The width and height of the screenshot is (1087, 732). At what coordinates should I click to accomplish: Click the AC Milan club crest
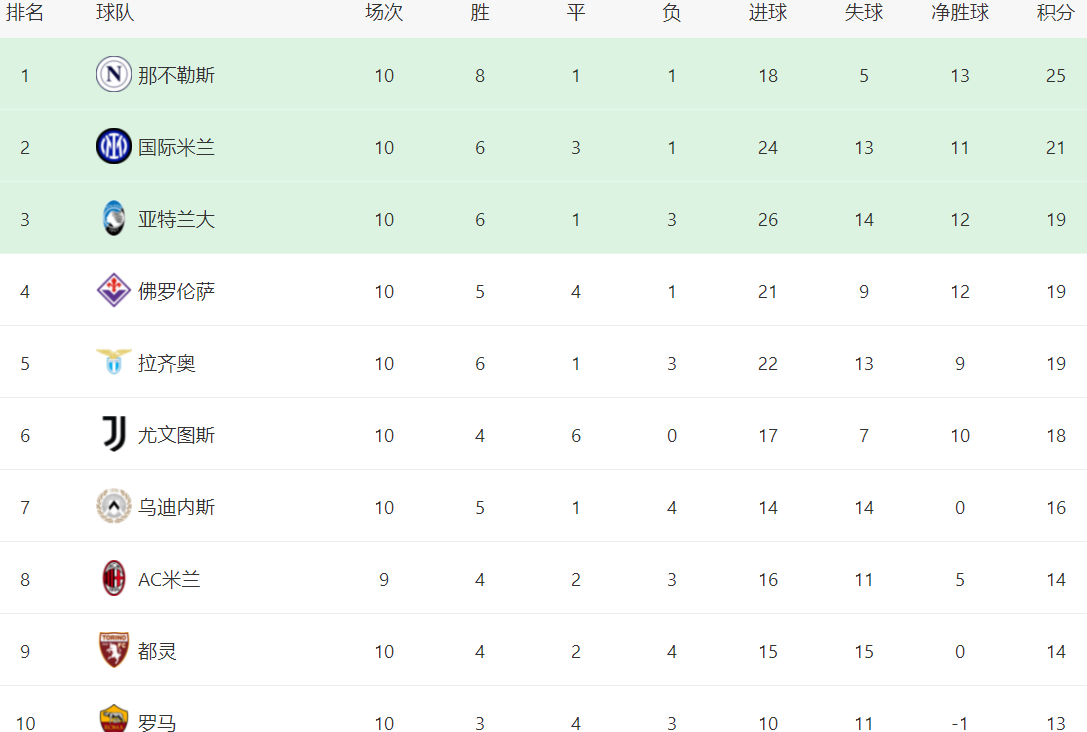[x=114, y=579]
